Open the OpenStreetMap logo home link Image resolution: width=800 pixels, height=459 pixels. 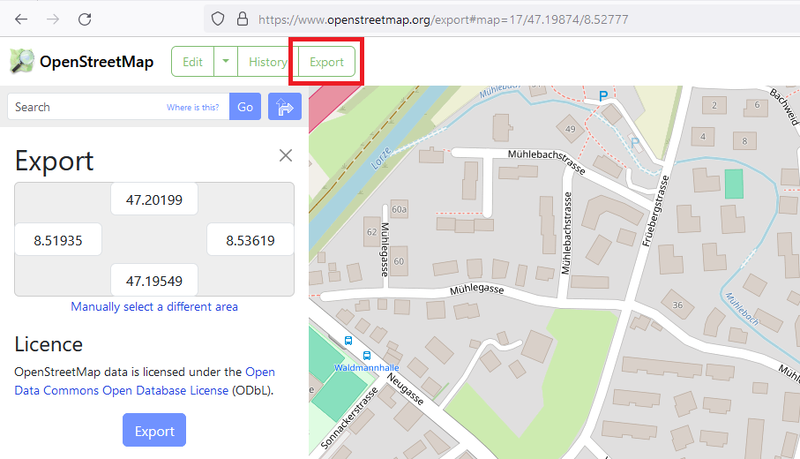[82, 62]
